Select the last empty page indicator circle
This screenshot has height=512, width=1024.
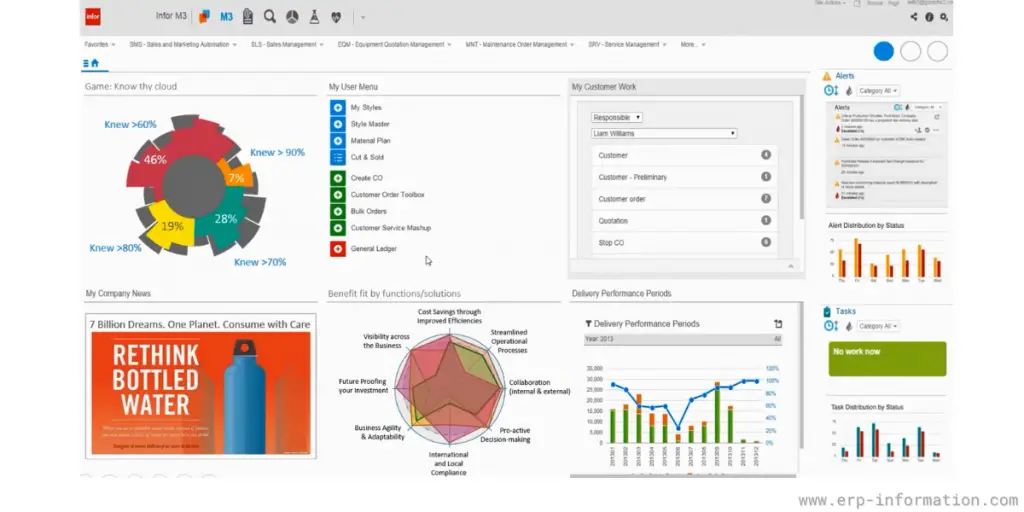(x=937, y=52)
